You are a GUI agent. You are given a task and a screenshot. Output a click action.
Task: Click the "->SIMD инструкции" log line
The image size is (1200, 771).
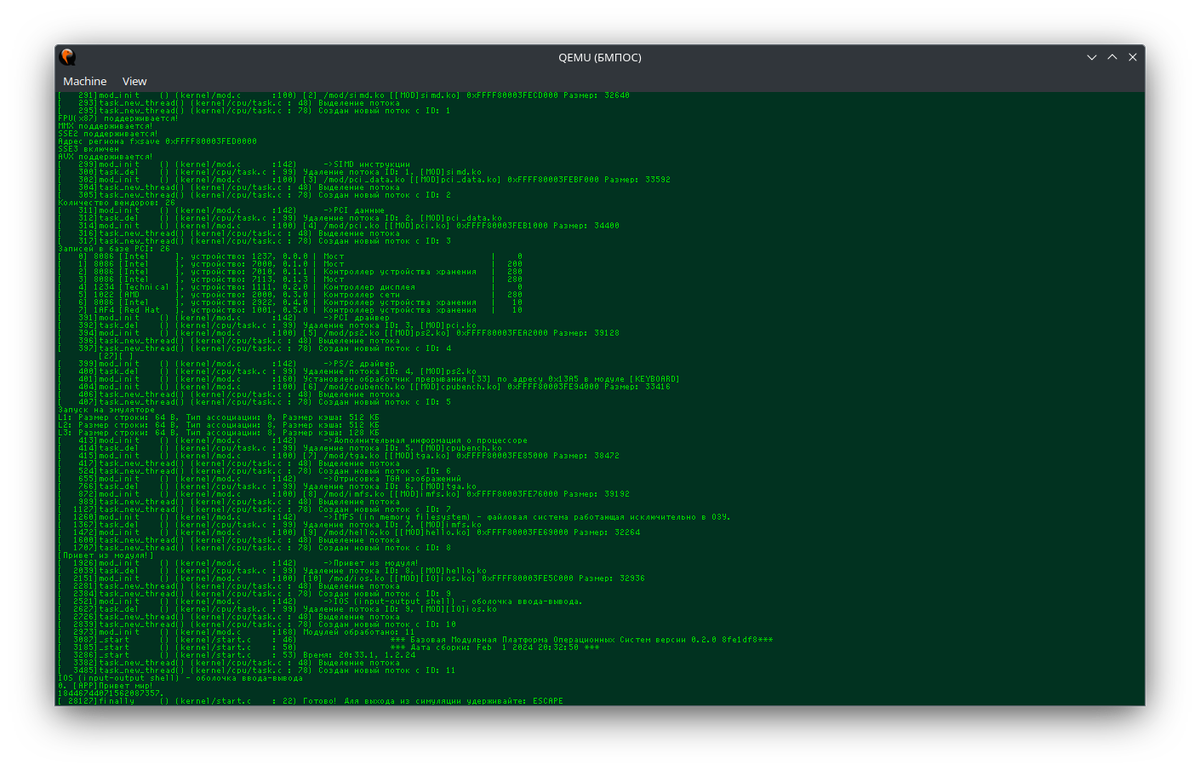click(x=235, y=164)
